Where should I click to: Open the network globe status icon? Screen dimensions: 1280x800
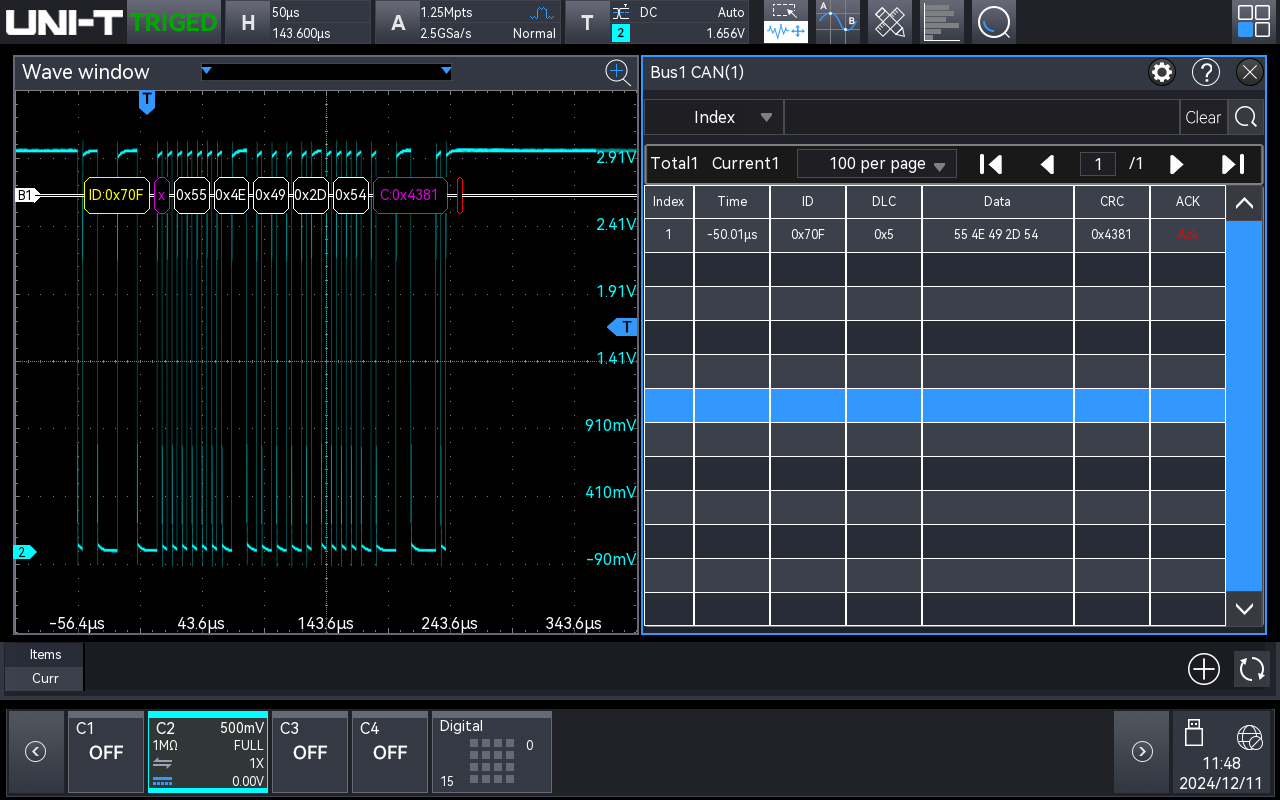[1249, 738]
